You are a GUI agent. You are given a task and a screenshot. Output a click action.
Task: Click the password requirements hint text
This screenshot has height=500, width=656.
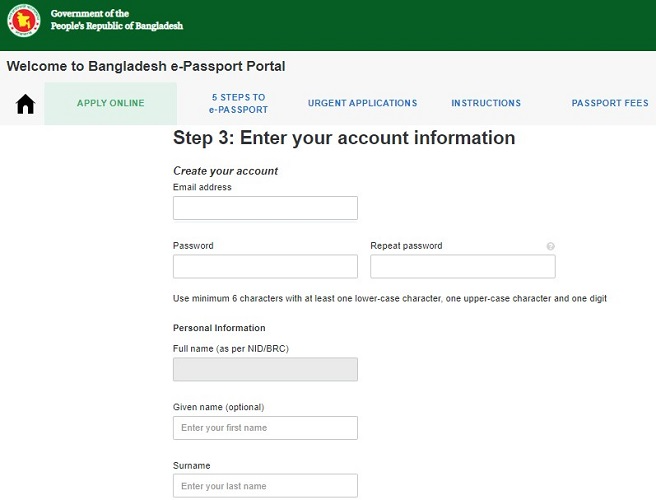coord(390,298)
